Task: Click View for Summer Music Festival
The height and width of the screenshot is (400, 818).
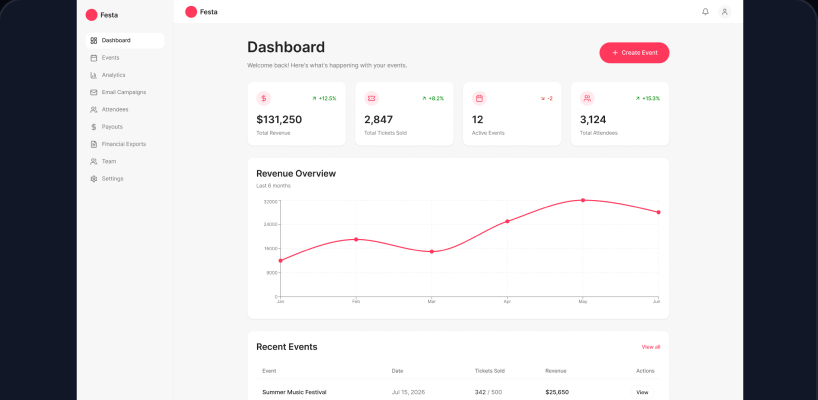Action: click(642, 392)
